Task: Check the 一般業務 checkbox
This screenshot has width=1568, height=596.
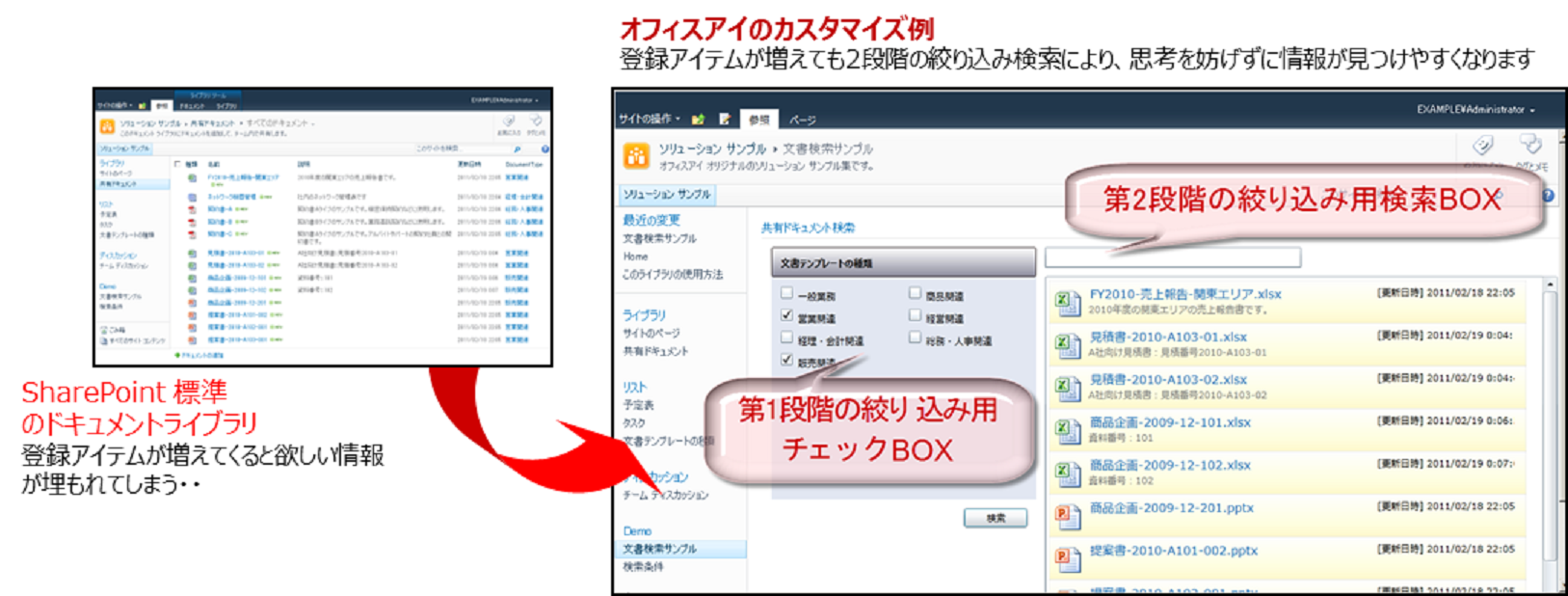Action: [x=787, y=293]
